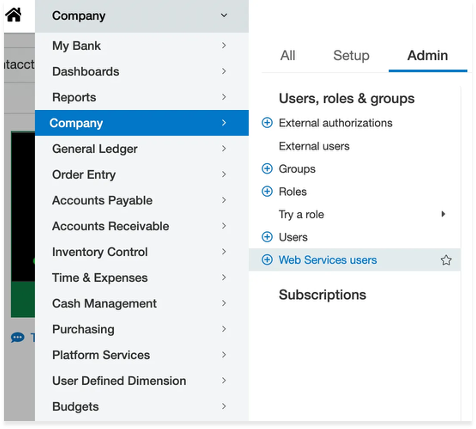
Task: Add a Web Services user via plus icon
Action: coord(267,260)
